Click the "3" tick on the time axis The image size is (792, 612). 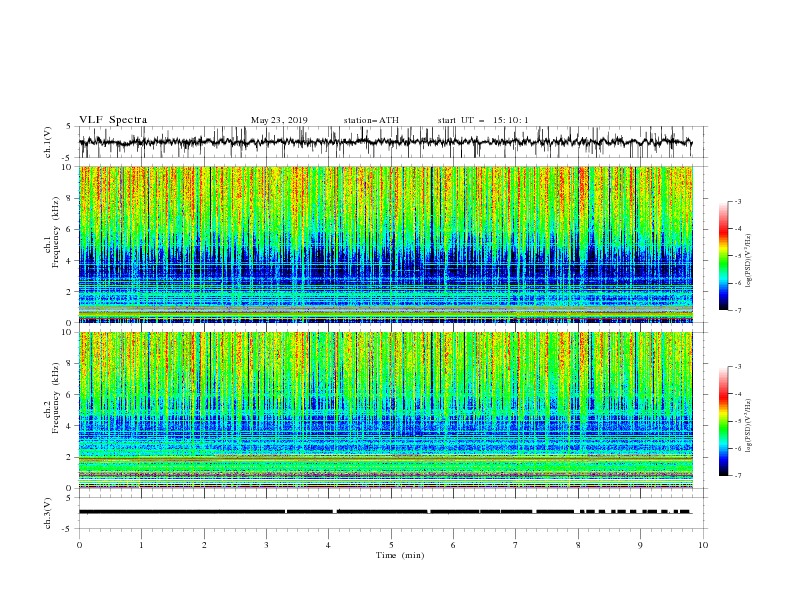click(266, 545)
